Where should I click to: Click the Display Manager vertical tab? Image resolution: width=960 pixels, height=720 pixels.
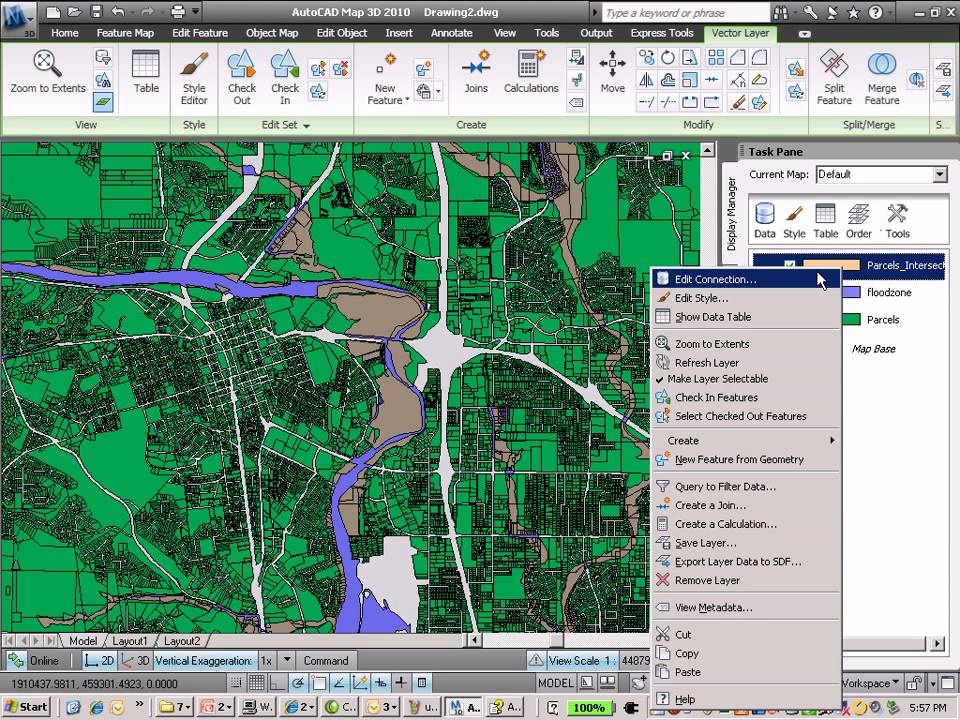[731, 214]
